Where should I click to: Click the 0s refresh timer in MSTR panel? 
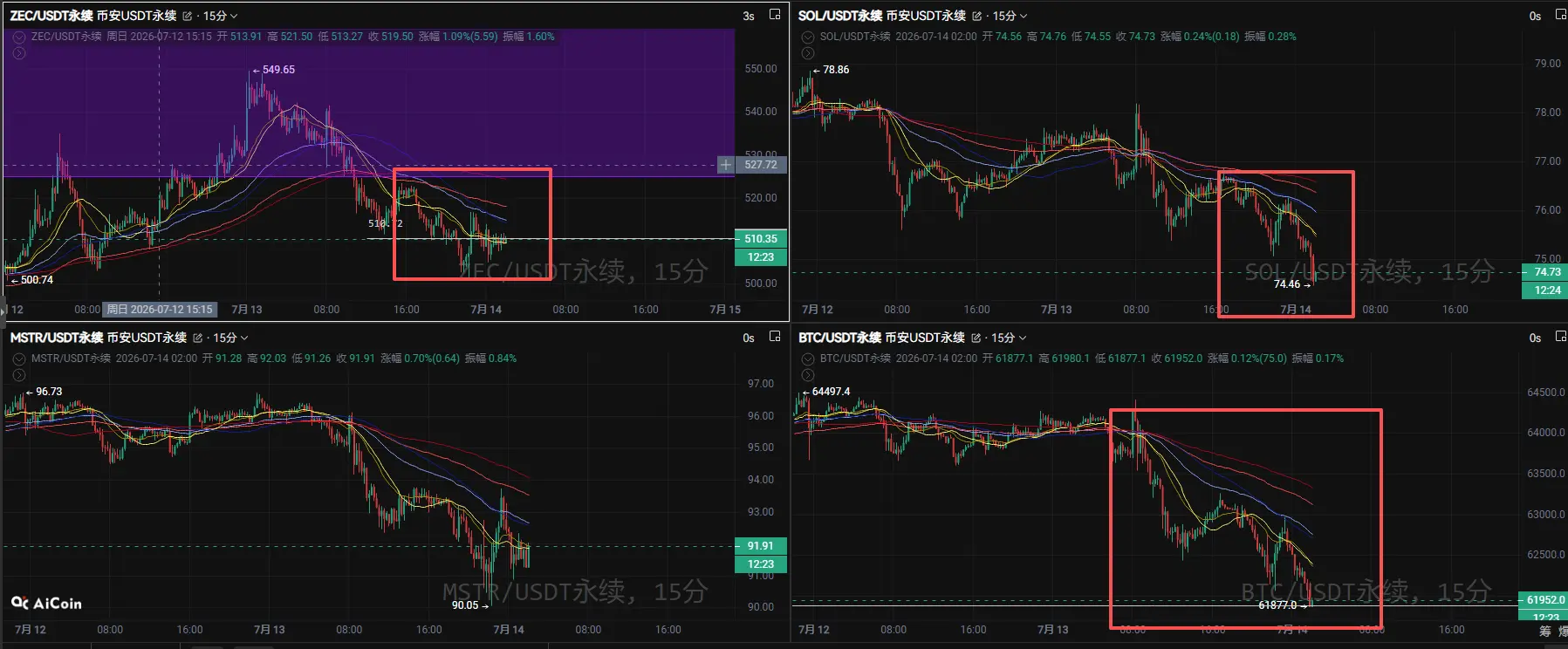(x=749, y=338)
